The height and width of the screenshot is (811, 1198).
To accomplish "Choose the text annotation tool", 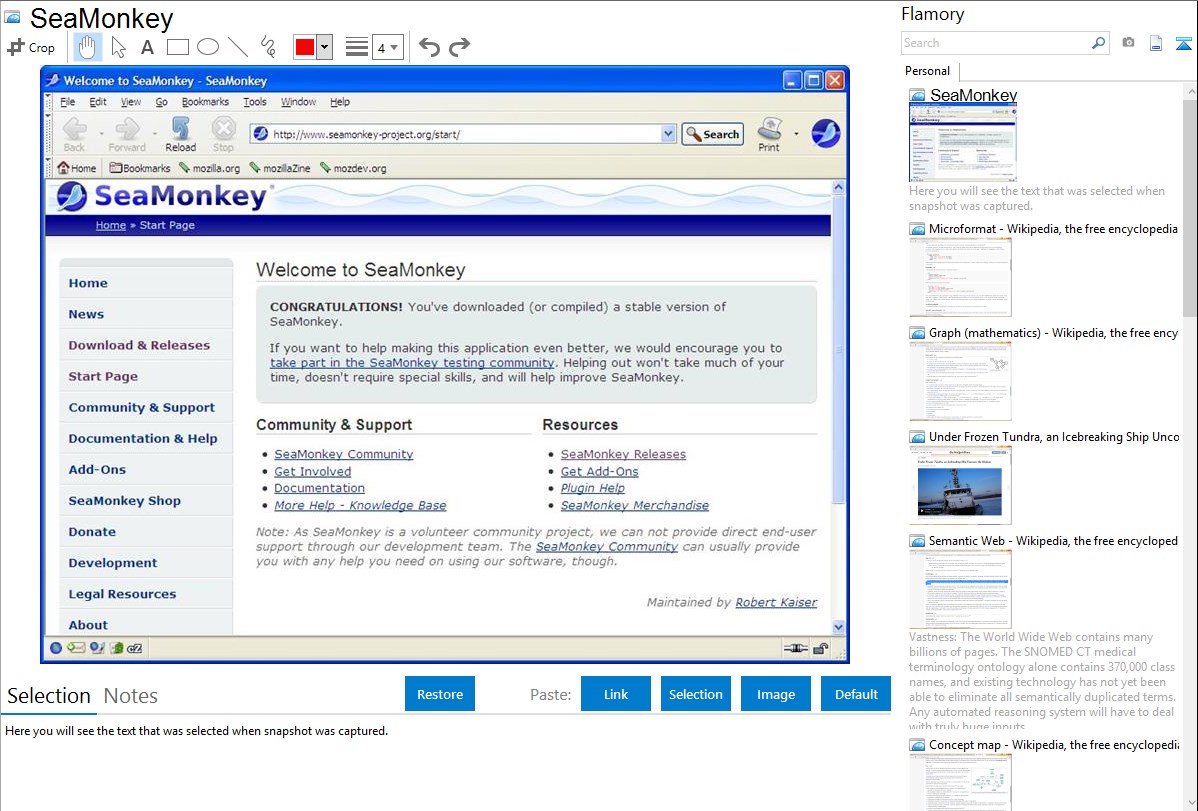I will tap(147, 47).
